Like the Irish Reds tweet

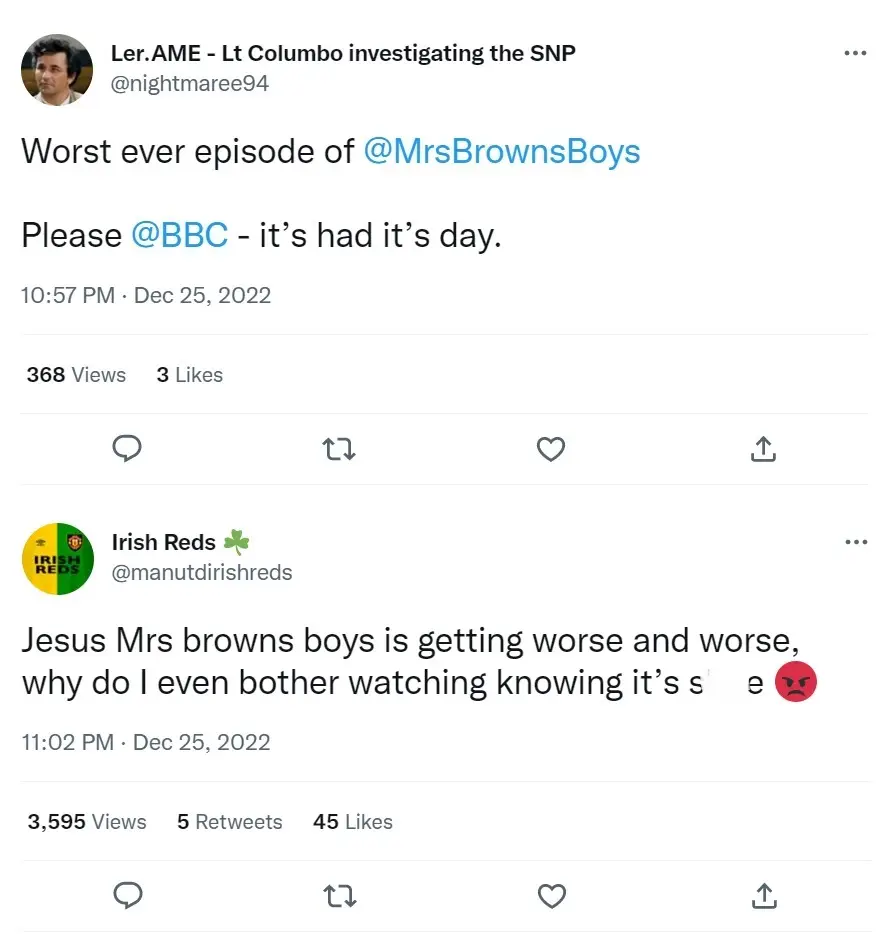pos(550,896)
